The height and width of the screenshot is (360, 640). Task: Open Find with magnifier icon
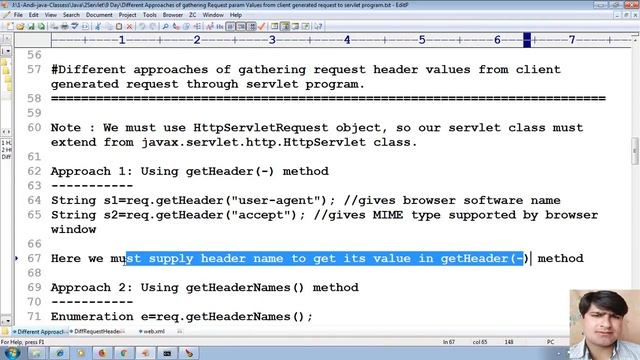(165, 27)
